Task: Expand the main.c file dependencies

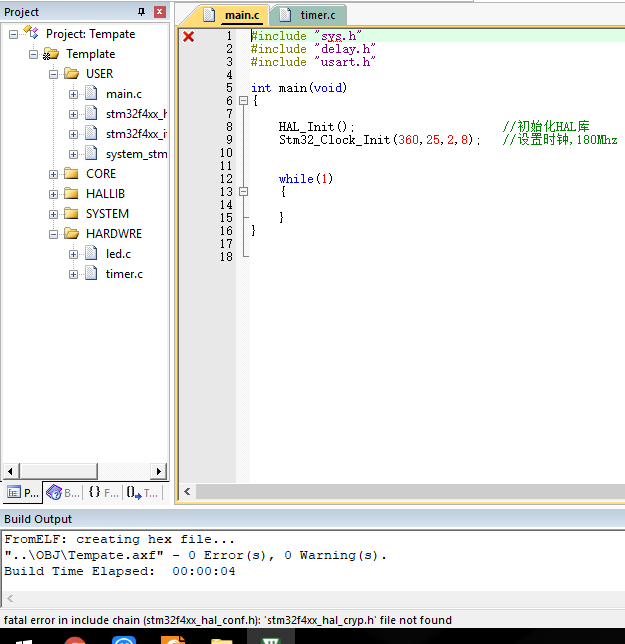Action: [x=74, y=94]
